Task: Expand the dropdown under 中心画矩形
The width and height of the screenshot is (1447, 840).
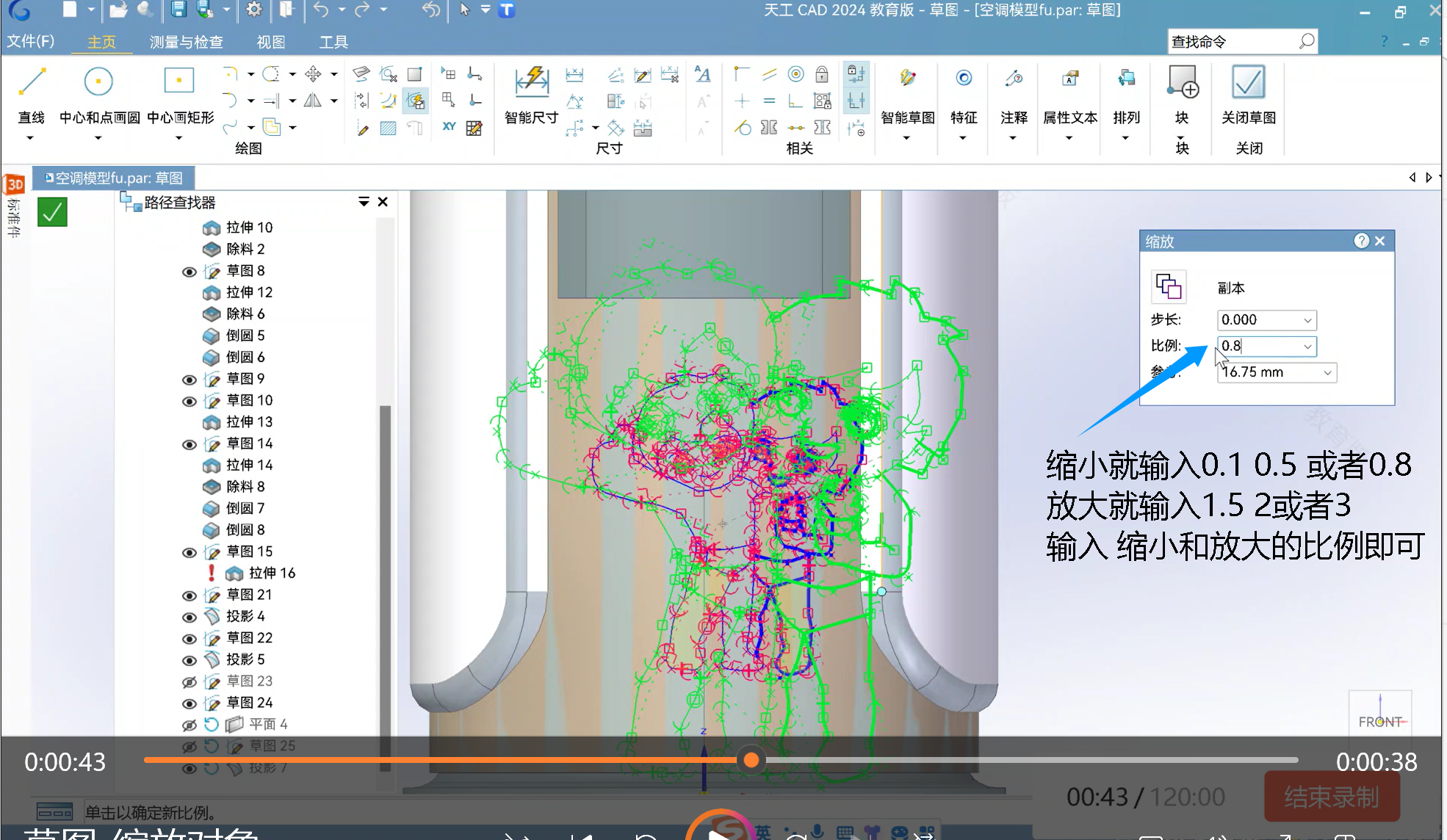Action: tap(178, 137)
